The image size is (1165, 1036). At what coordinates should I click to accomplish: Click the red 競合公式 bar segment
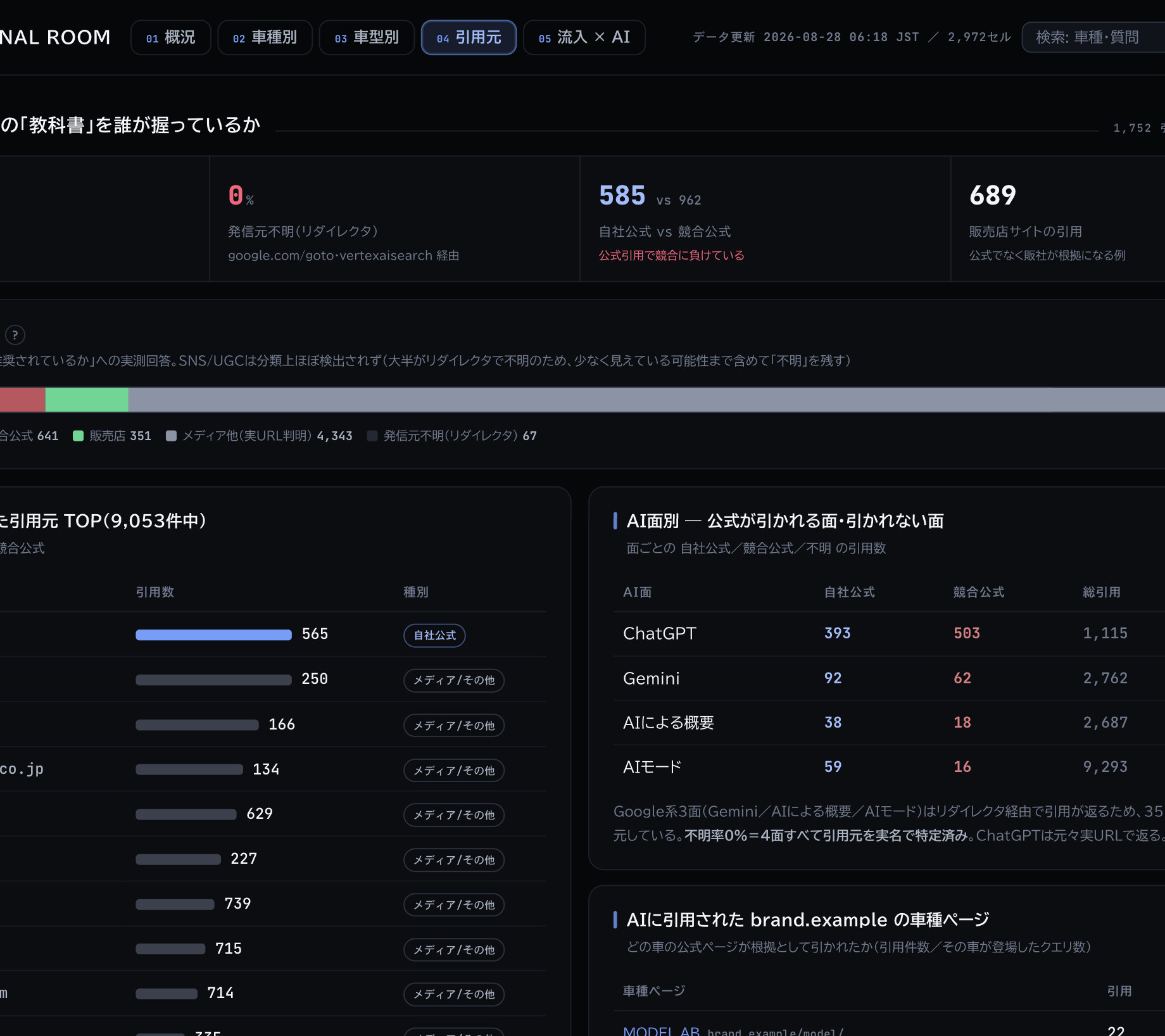tap(22, 400)
